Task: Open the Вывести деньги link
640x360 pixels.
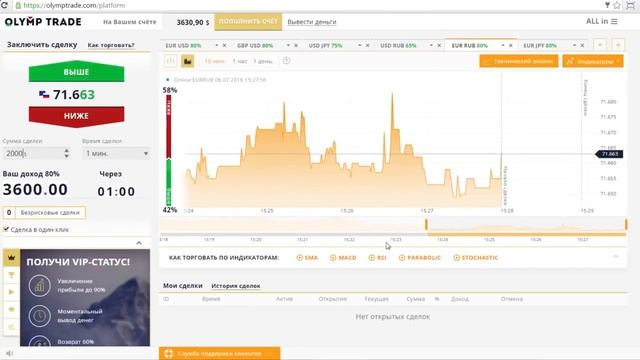Action: [x=312, y=22]
